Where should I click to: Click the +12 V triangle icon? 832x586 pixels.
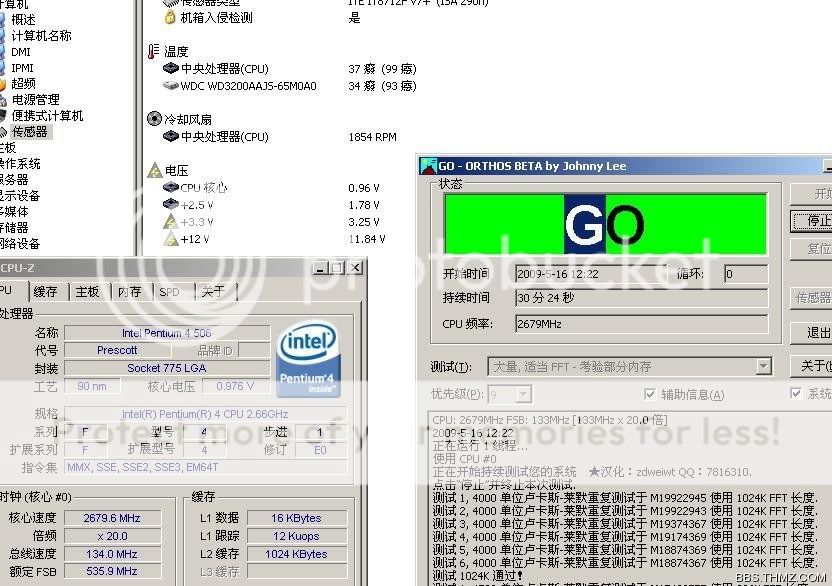pyautogui.click(x=170, y=239)
